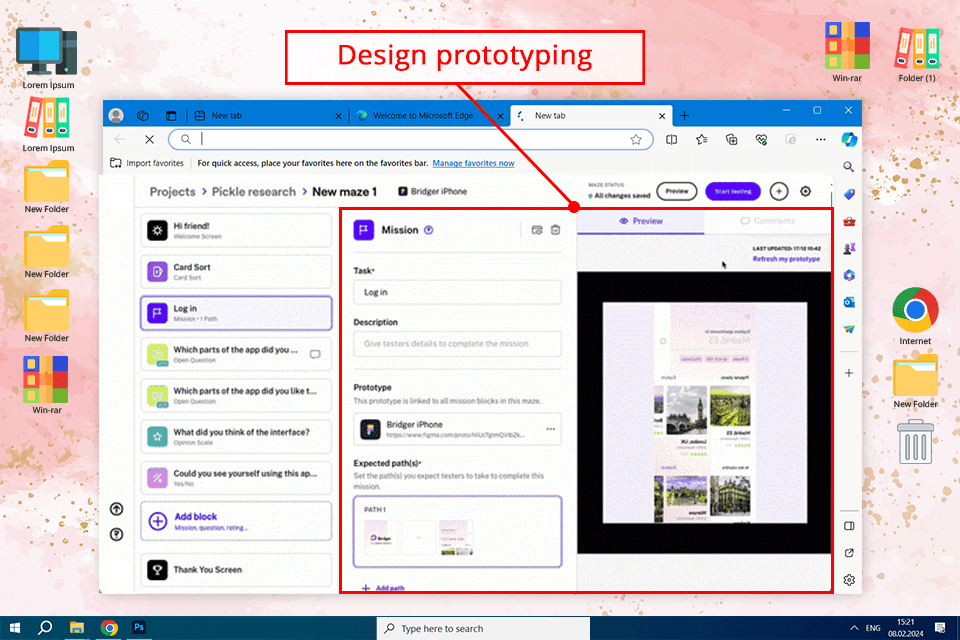
Task: Select the Card Sort block
Action: [236, 271]
